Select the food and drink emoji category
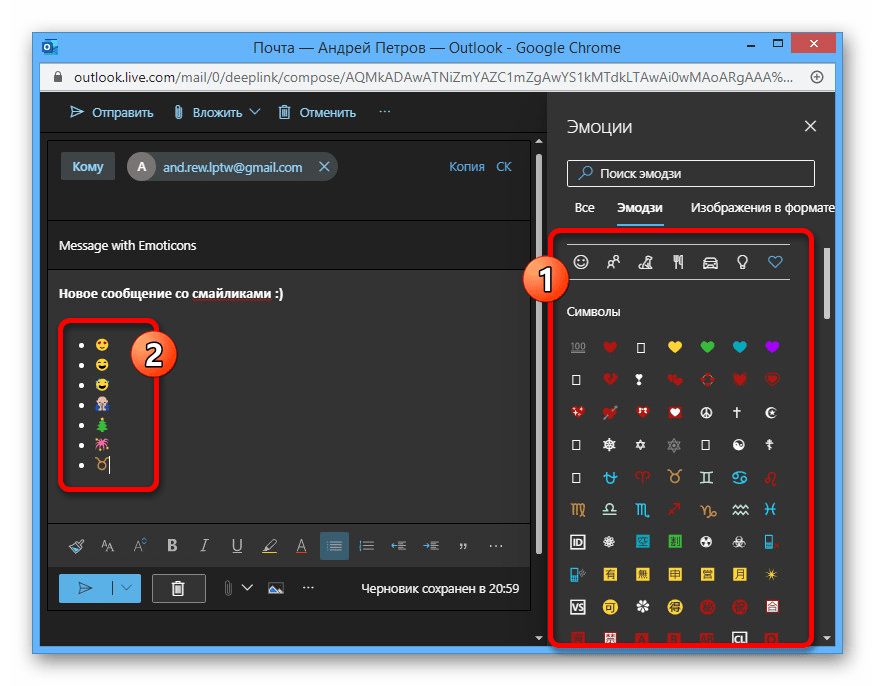The image size is (875, 686). click(678, 262)
